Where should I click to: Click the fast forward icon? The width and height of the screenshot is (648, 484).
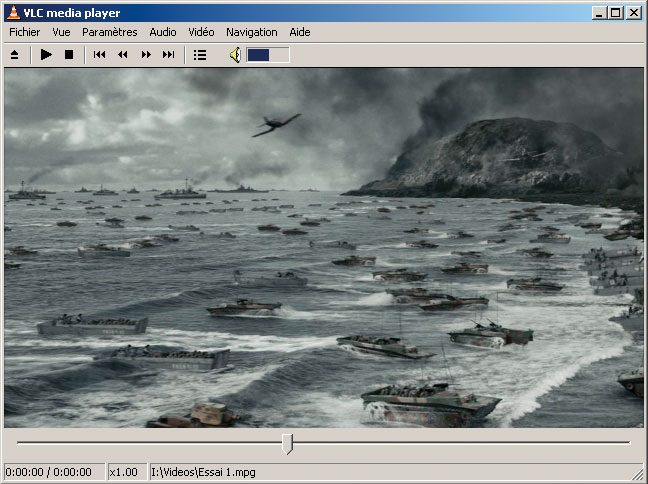146,55
